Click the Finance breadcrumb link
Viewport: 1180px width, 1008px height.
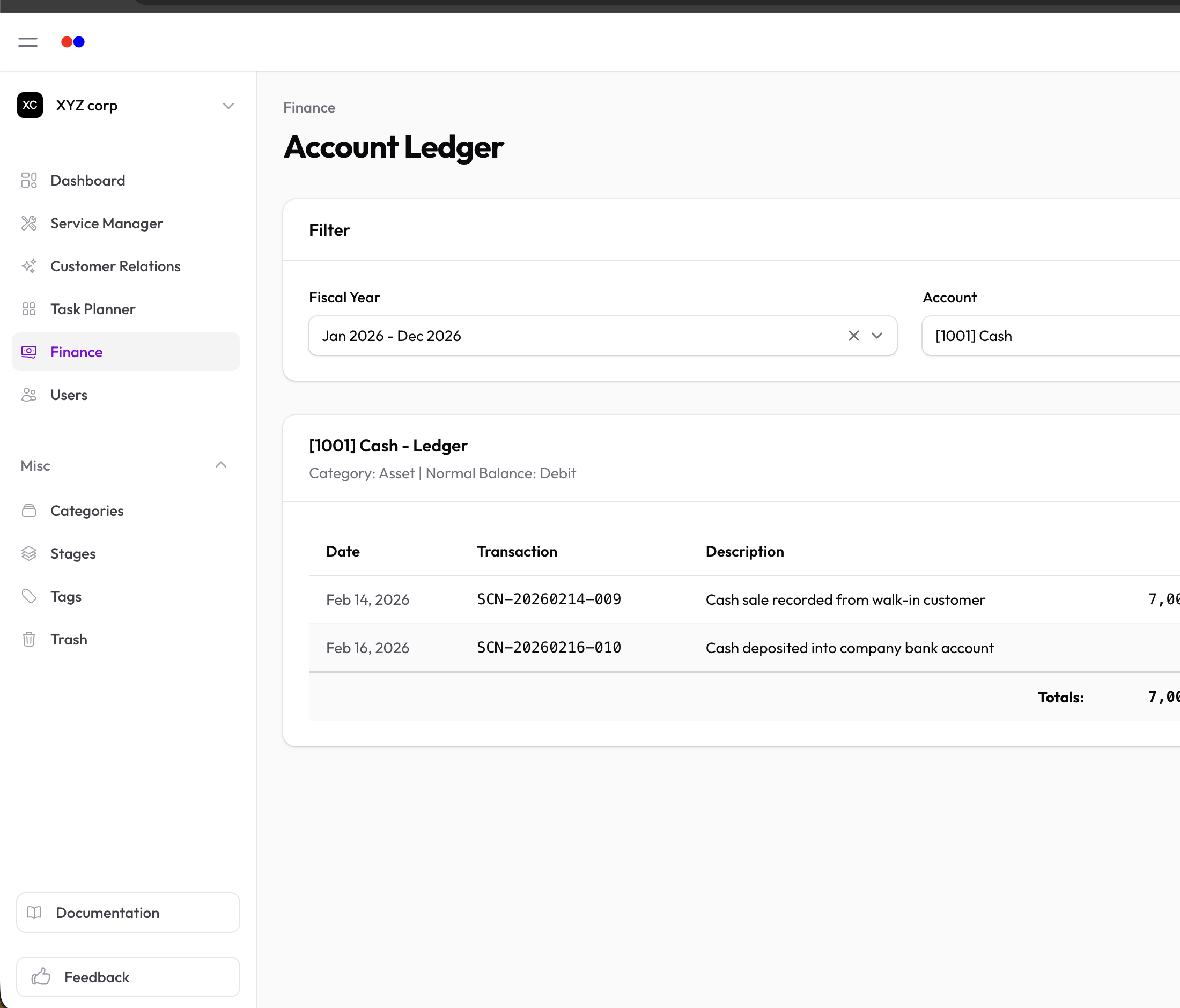pyautogui.click(x=309, y=108)
